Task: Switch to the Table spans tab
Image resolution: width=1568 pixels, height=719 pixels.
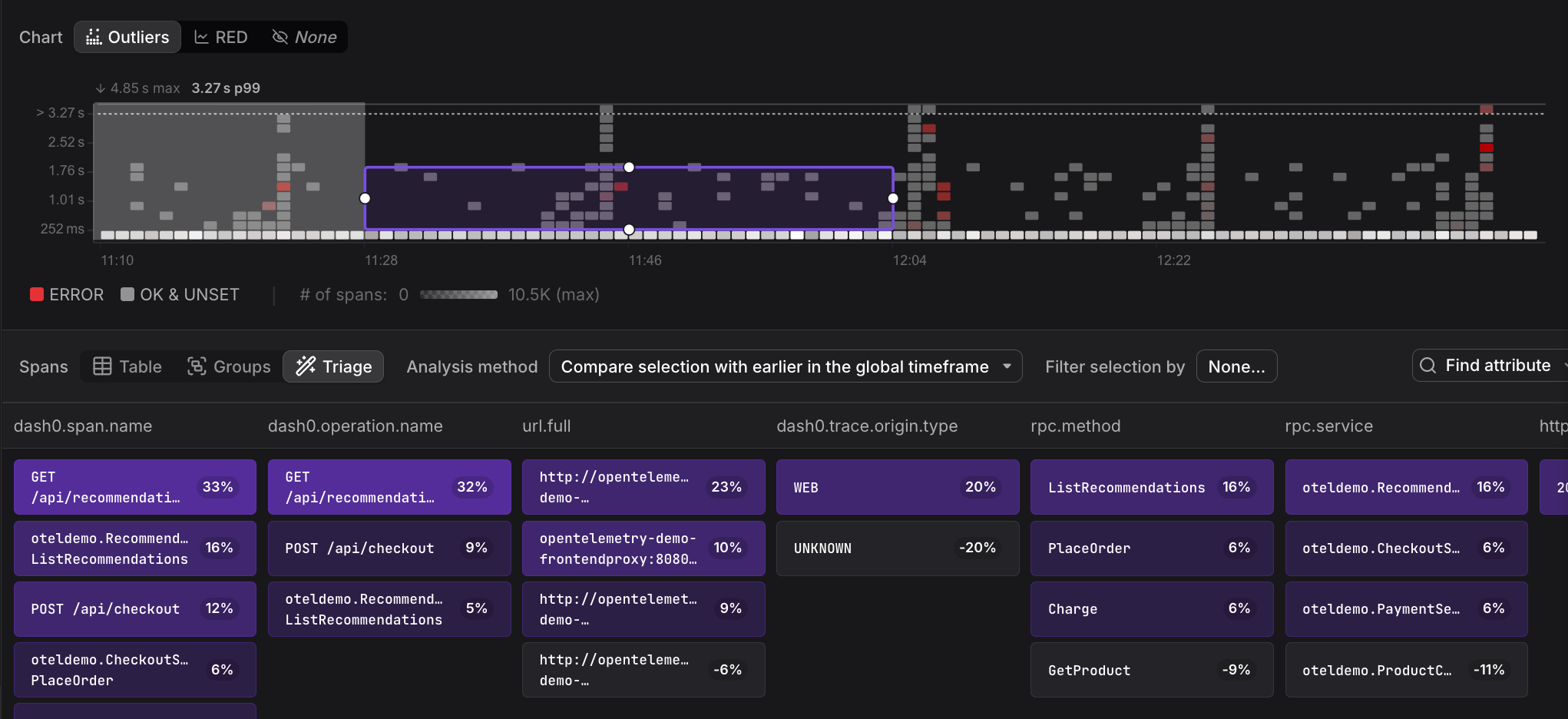Action: tap(128, 366)
